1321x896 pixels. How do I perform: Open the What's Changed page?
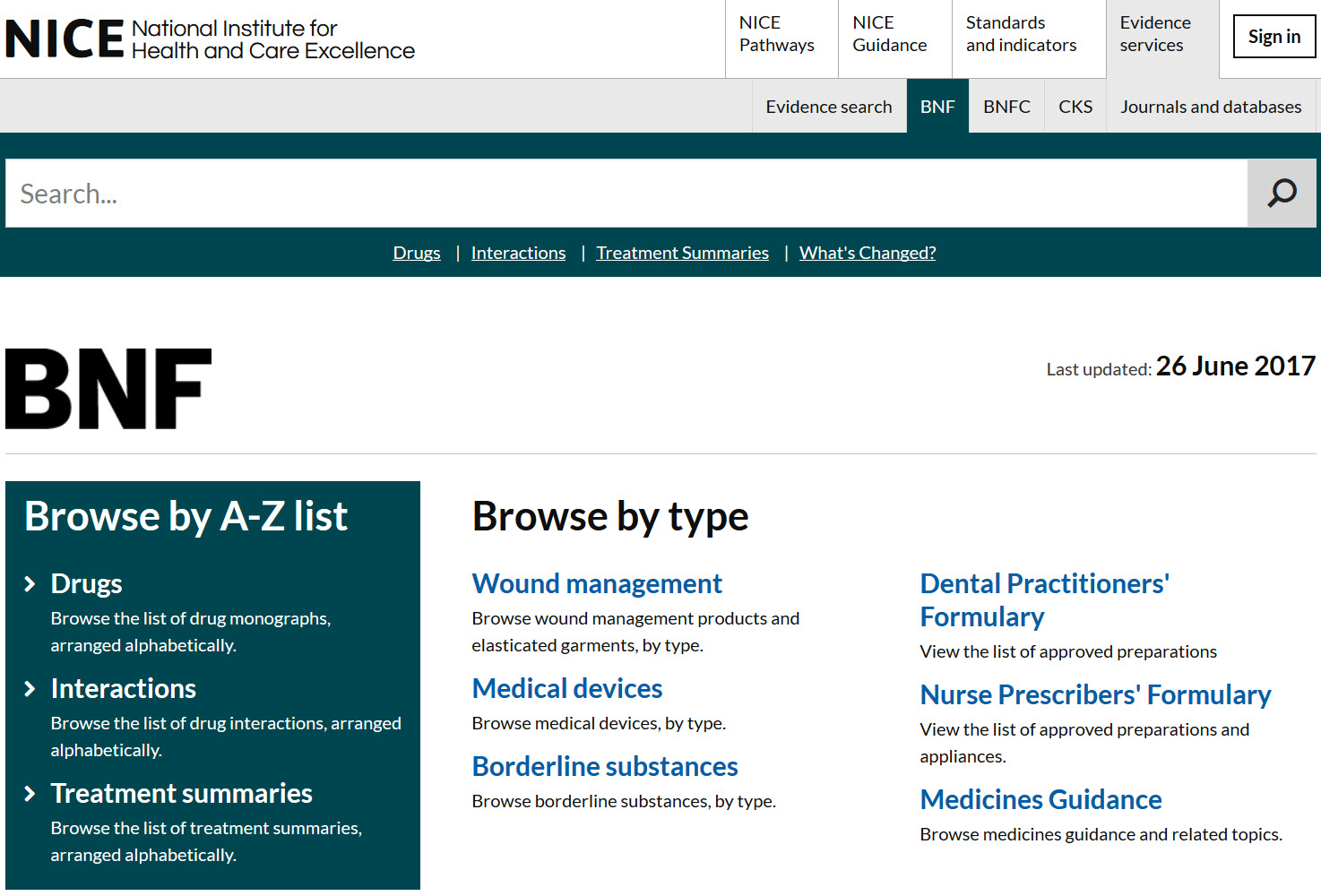pyautogui.click(x=867, y=253)
